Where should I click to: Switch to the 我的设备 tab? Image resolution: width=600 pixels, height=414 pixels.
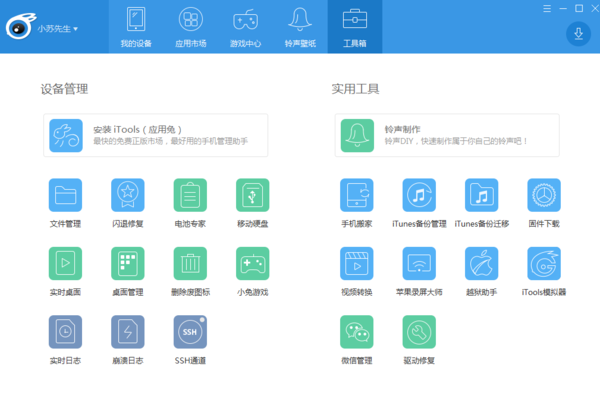pos(136,27)
